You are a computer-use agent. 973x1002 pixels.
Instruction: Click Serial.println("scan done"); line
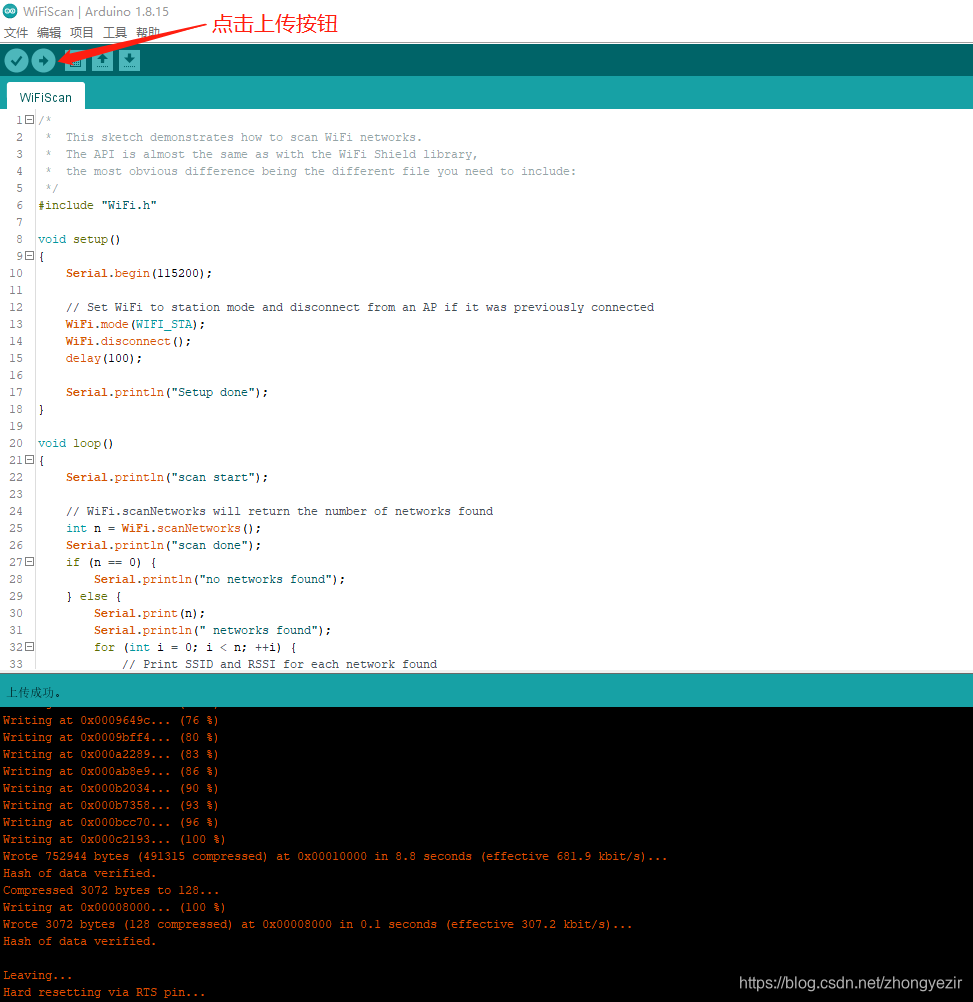click(164, 545)
